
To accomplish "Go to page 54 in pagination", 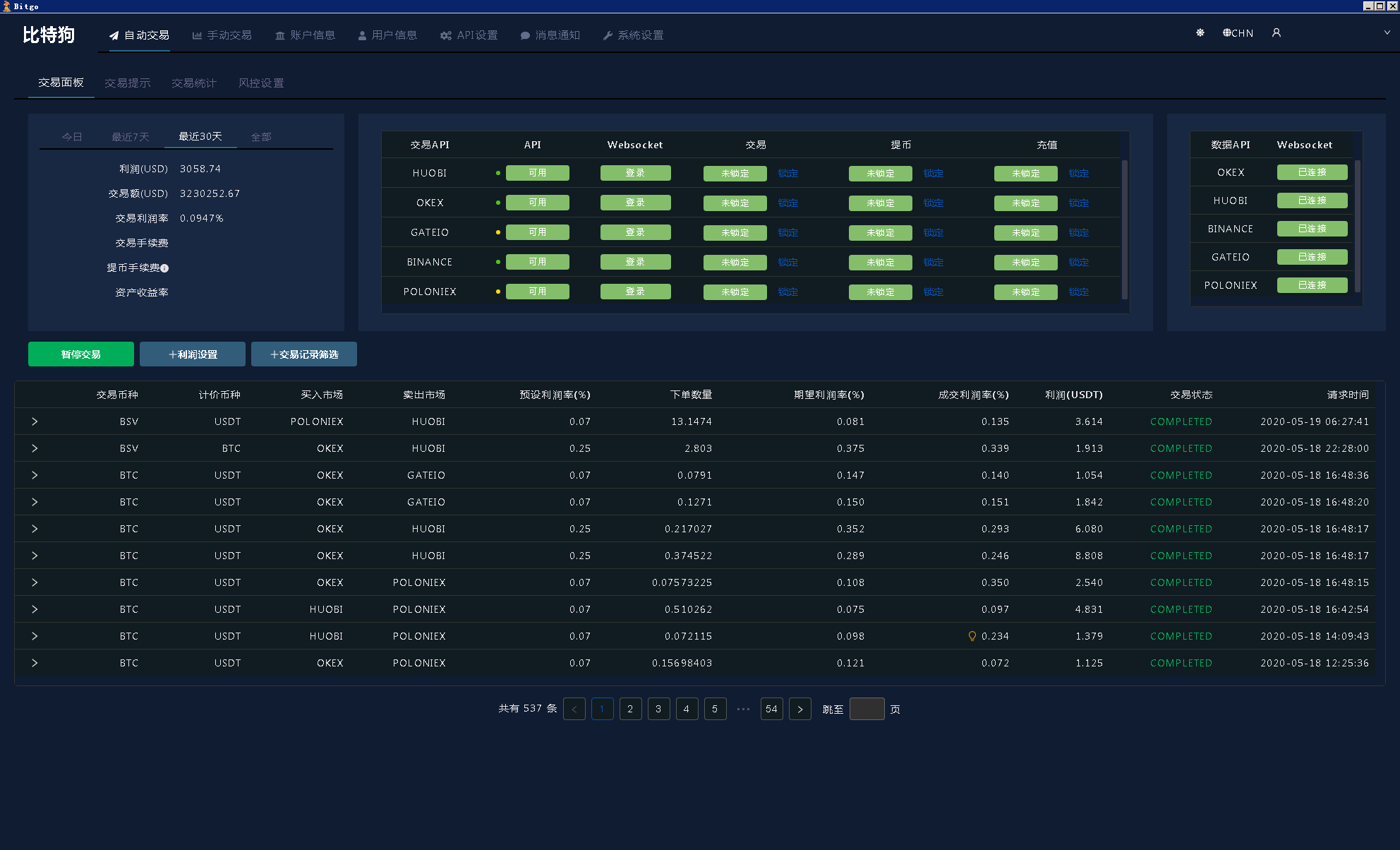I will click(x=771, y=709).
